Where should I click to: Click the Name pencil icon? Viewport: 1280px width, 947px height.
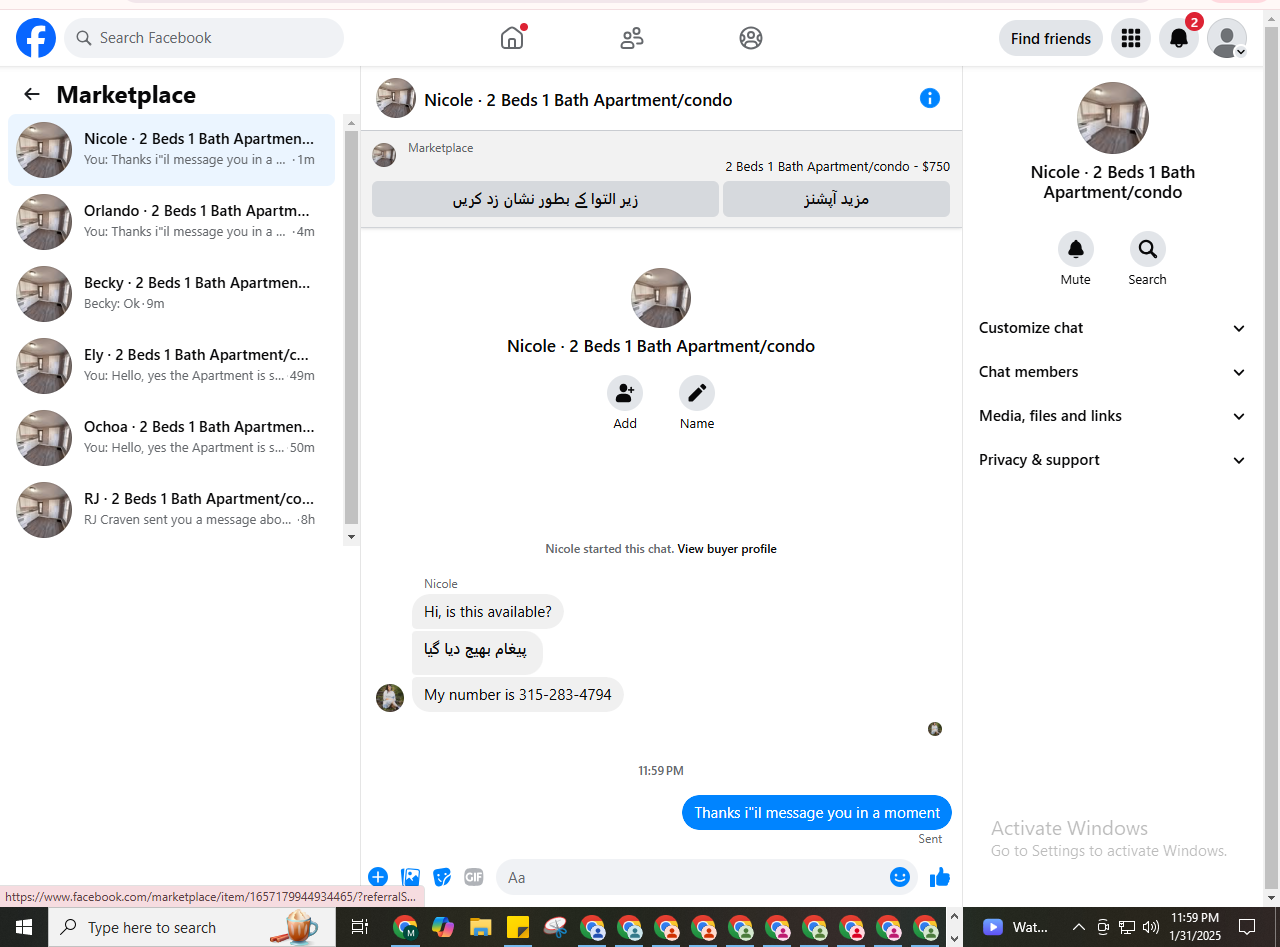[x=697, y=393]
